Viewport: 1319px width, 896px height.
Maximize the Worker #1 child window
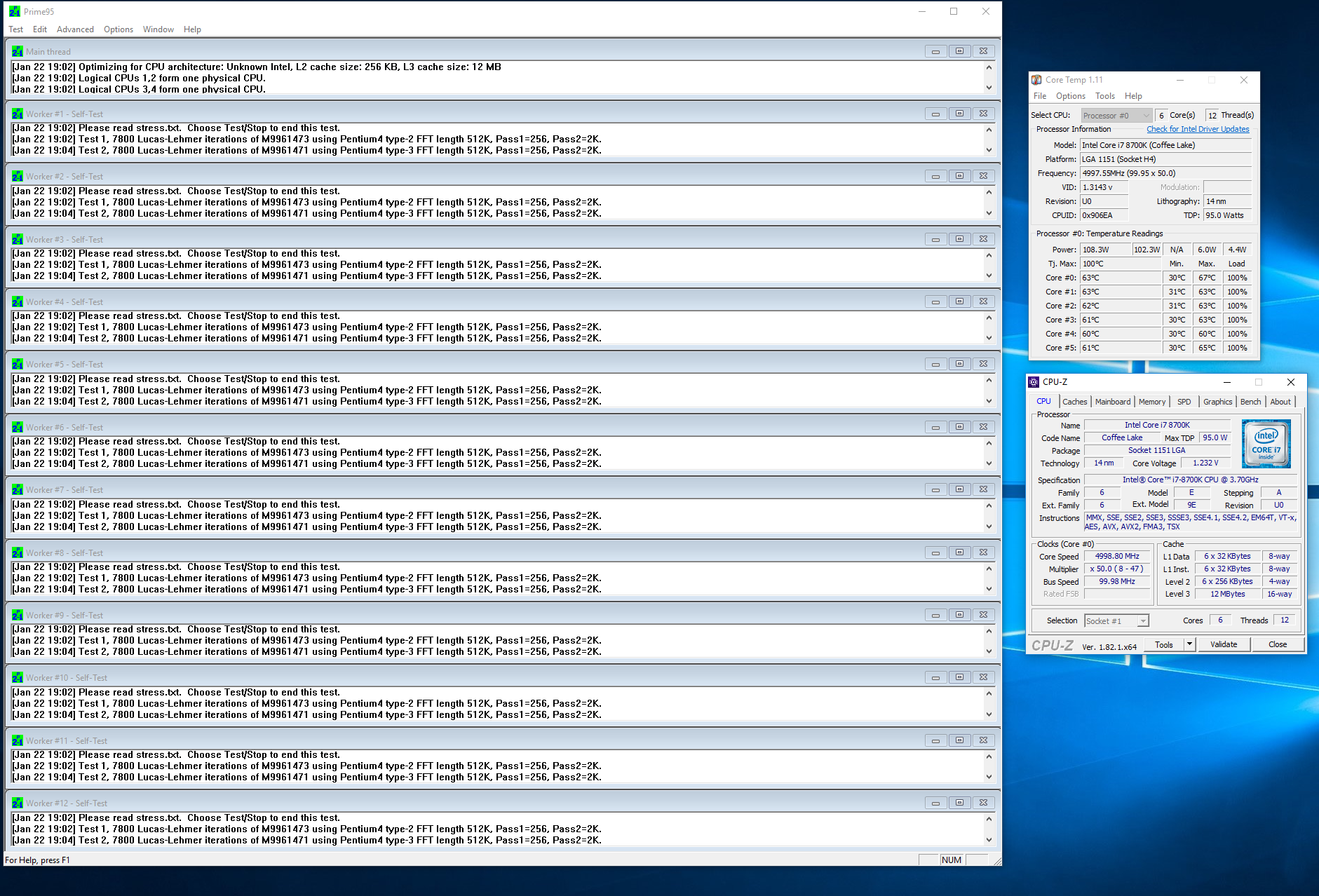click(x=959, y=114)
